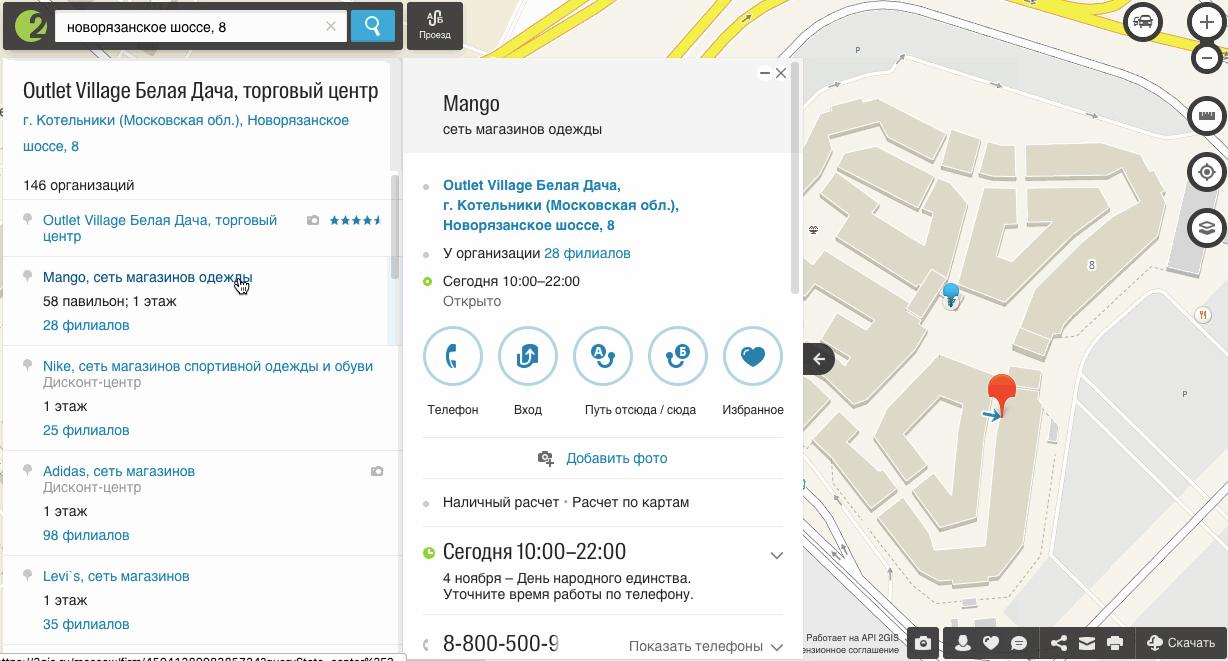This screenshot has width=1228, height=661.
Task: Open the Проезд route planner
Action: 435,26
